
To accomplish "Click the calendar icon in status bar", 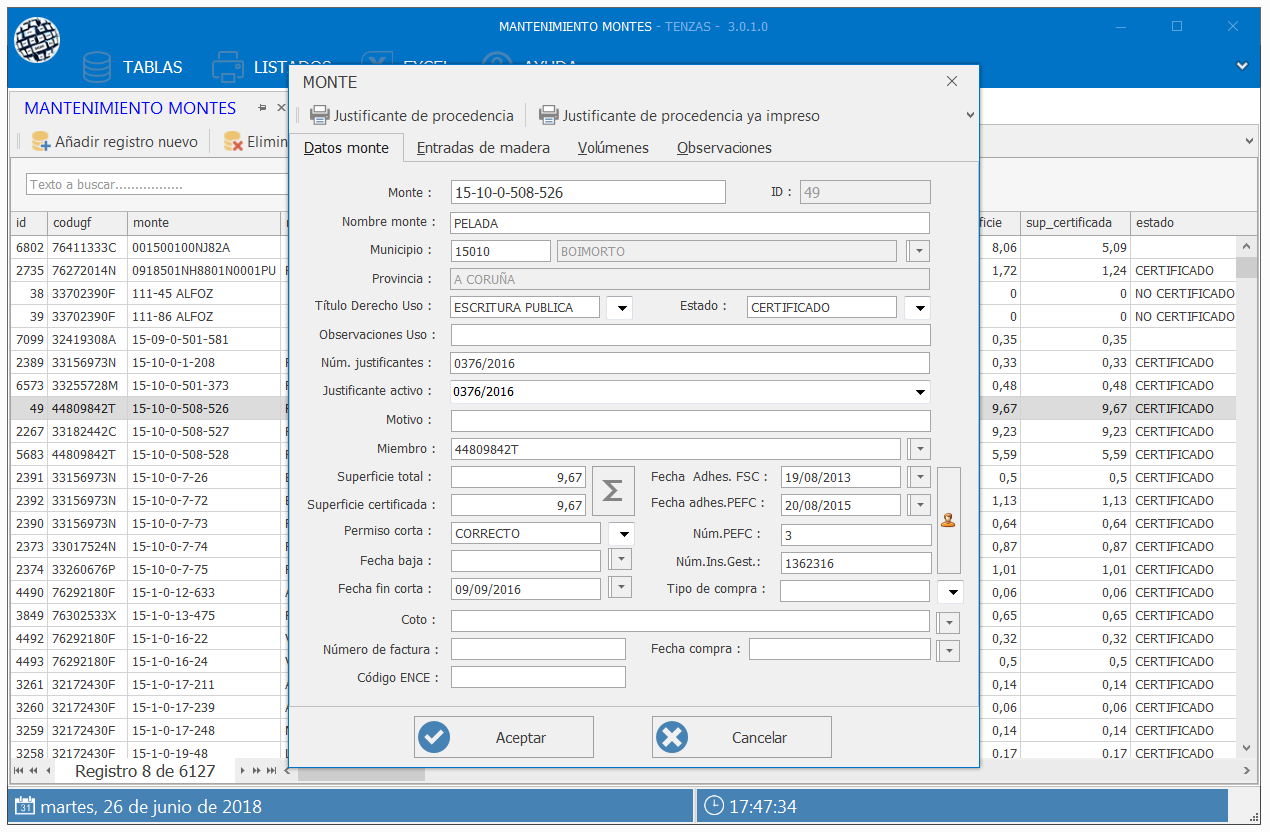I will click(26, 806).
